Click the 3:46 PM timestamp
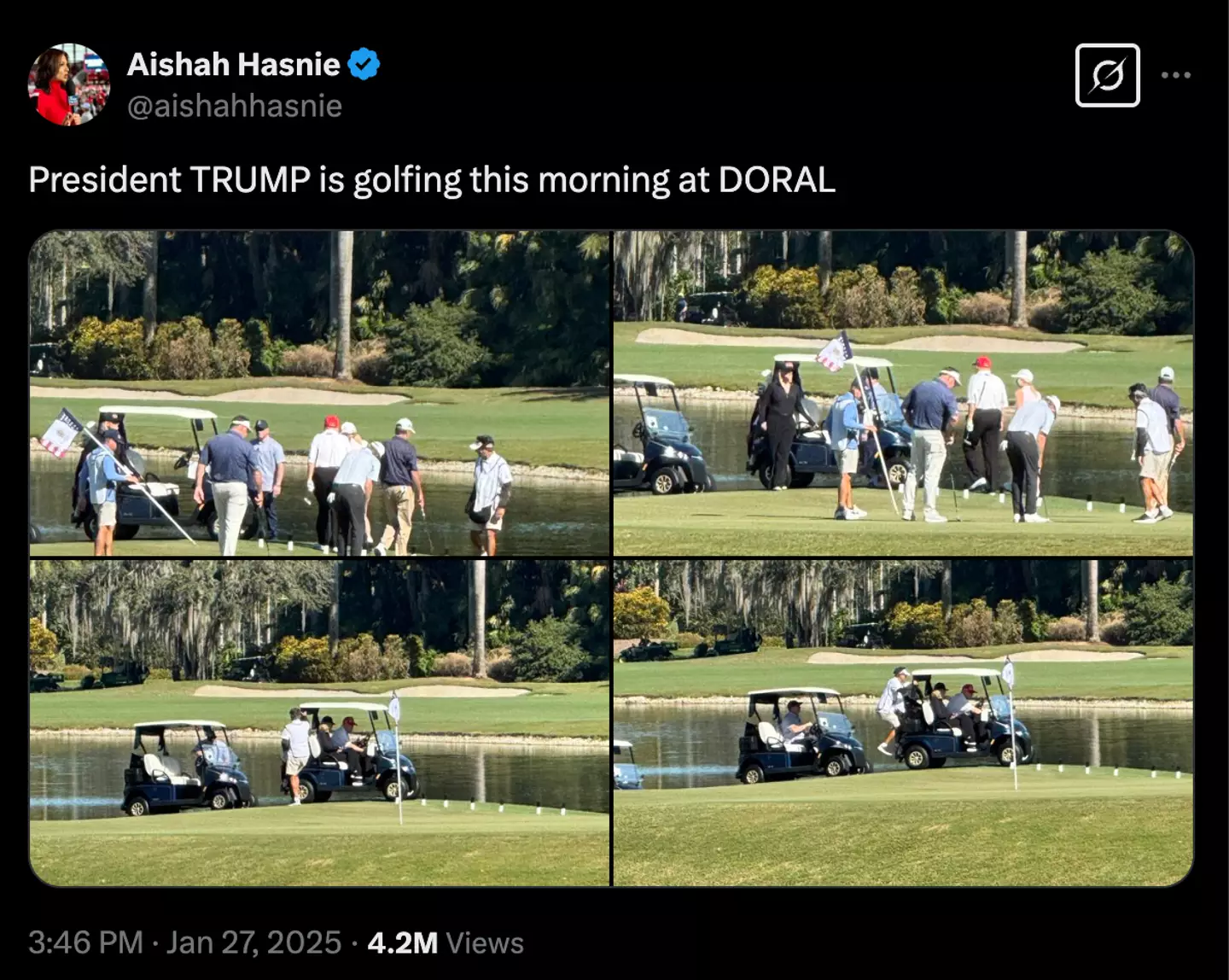1229x980 pixels. click(x=85, y=942)
